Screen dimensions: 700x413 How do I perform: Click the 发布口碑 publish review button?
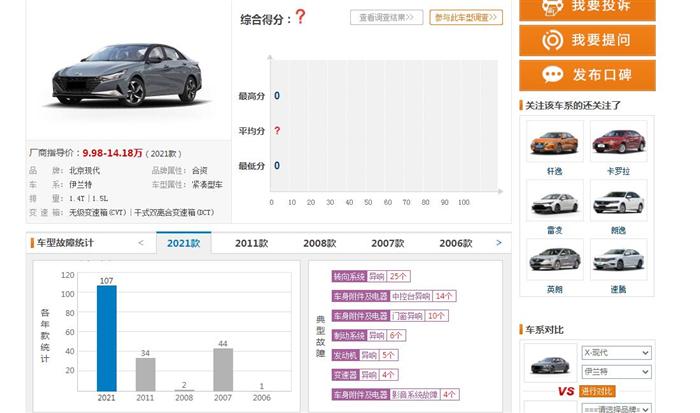click(587, 75)
